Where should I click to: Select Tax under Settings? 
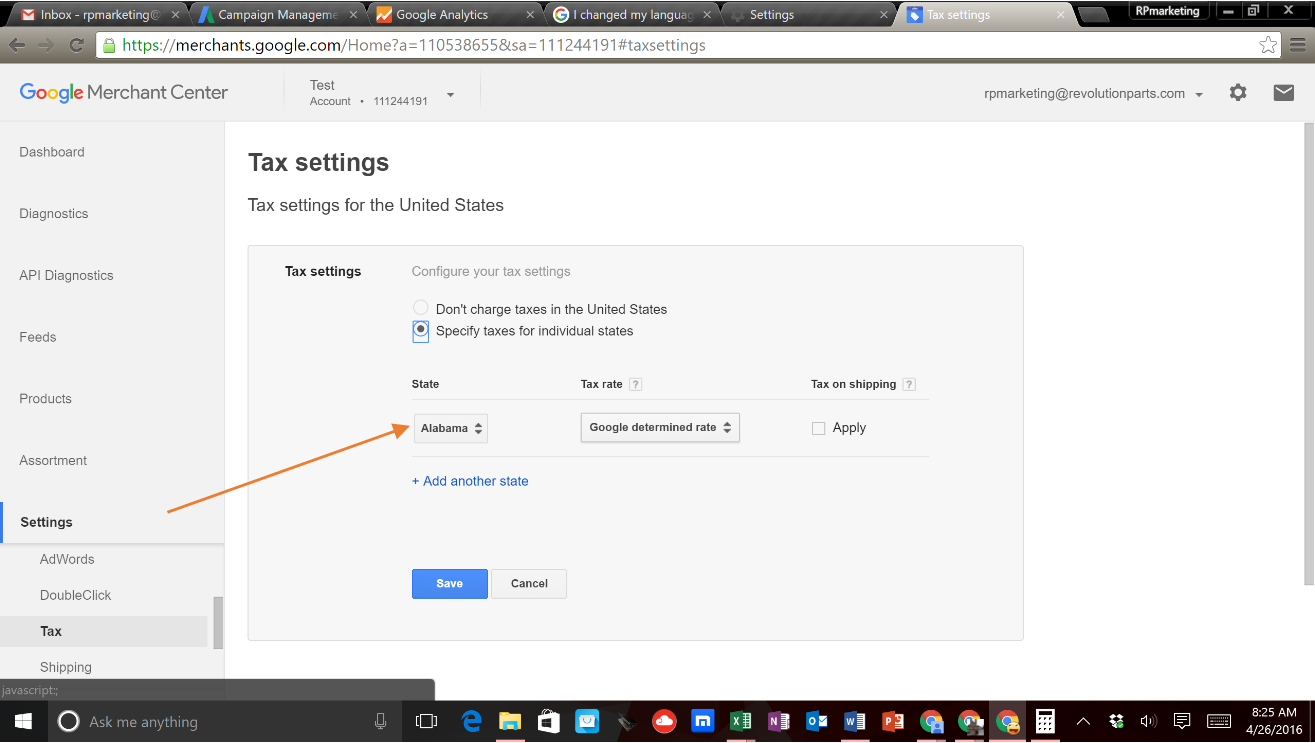51,631
